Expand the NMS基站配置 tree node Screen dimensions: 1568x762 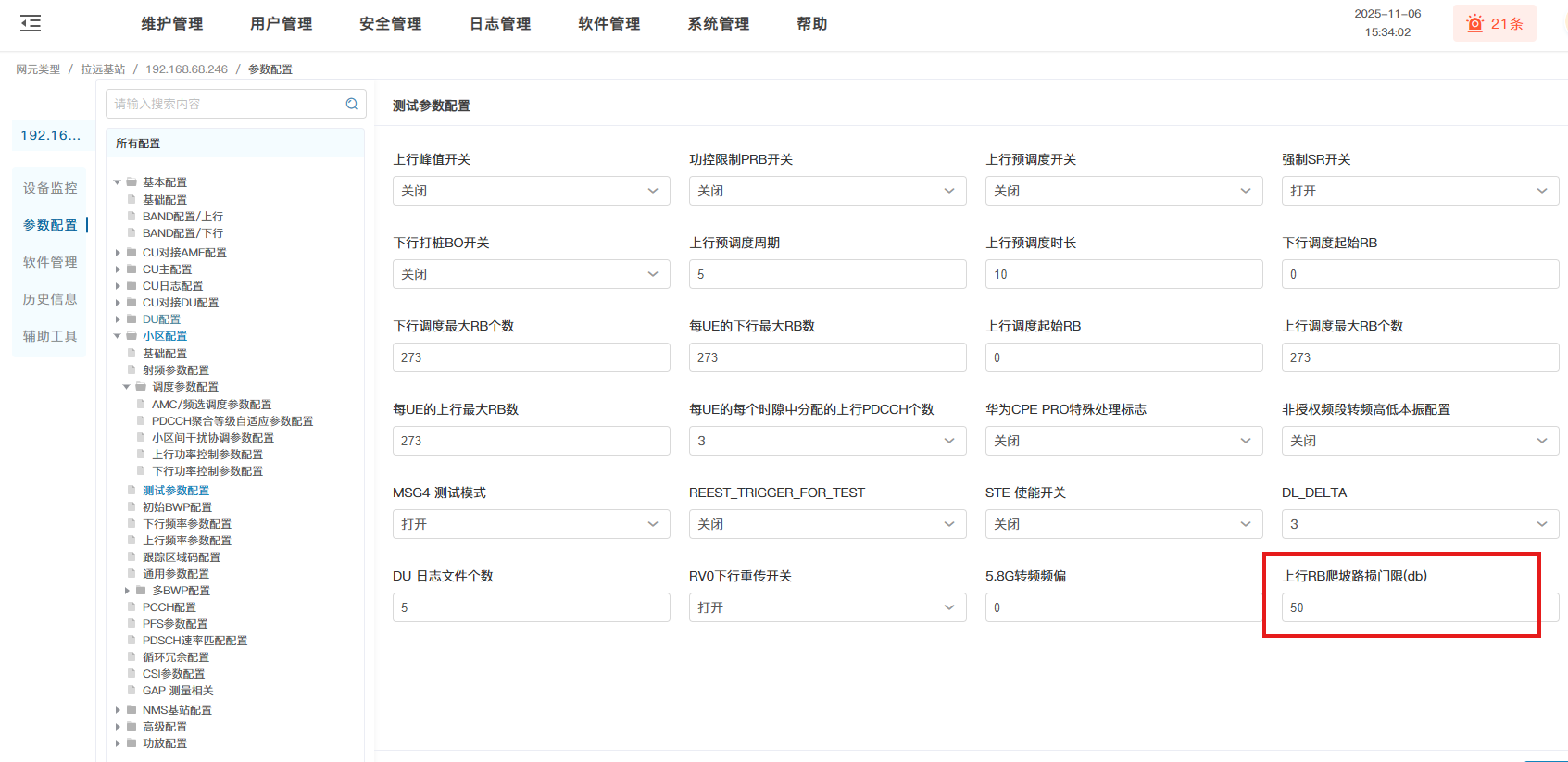tap(118, 710)
